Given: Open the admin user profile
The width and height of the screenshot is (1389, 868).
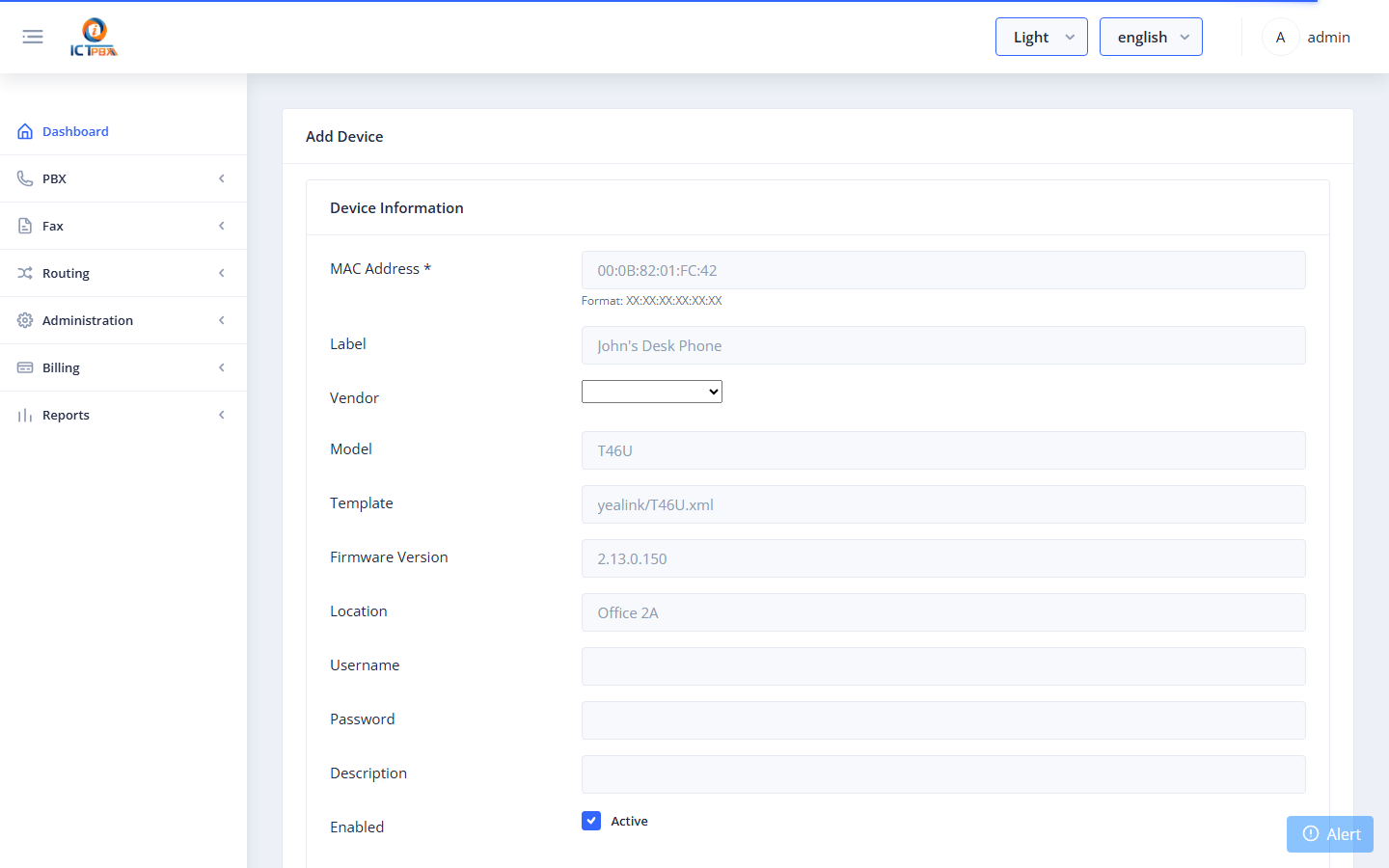Looking at the screenshot, I should (x=1307, y=37).
